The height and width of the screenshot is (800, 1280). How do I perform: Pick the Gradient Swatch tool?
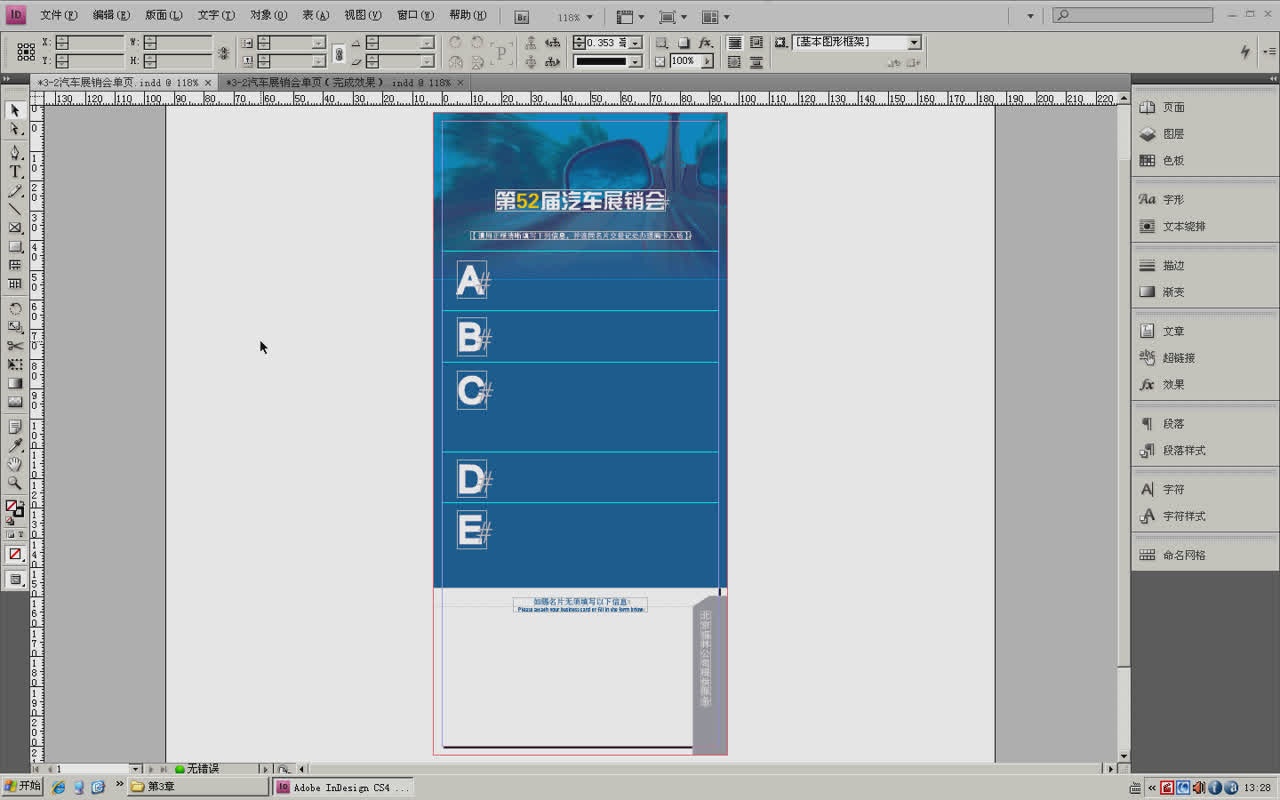pos(15,384)
